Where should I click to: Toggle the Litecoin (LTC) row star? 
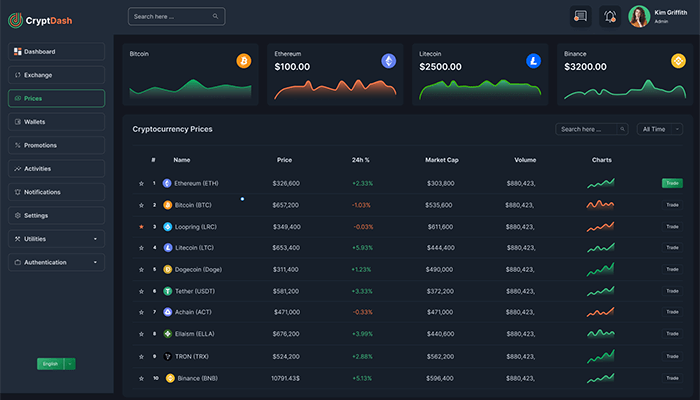click(x=141, y=248)
